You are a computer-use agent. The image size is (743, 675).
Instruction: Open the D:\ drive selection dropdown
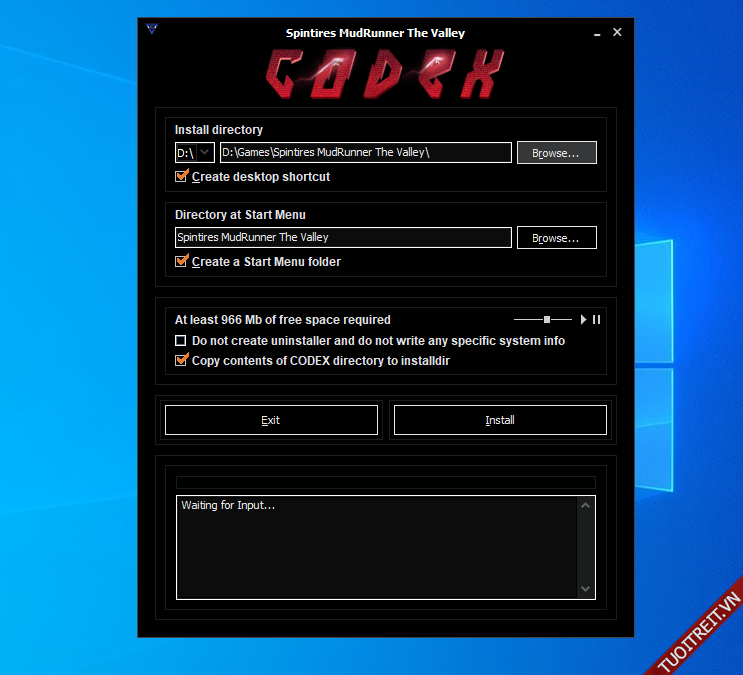204,152
